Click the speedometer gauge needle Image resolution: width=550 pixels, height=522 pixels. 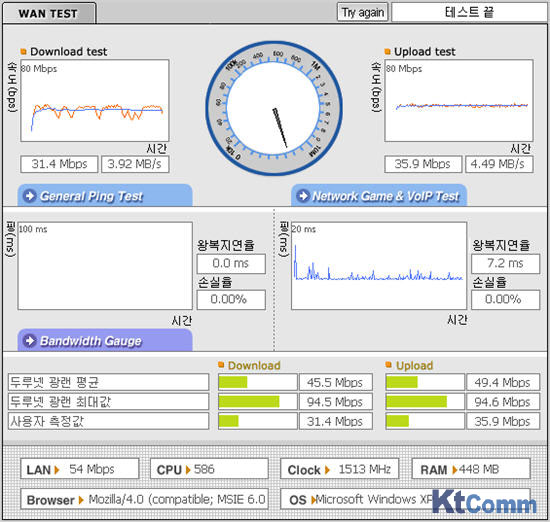(x=280, y=128)
